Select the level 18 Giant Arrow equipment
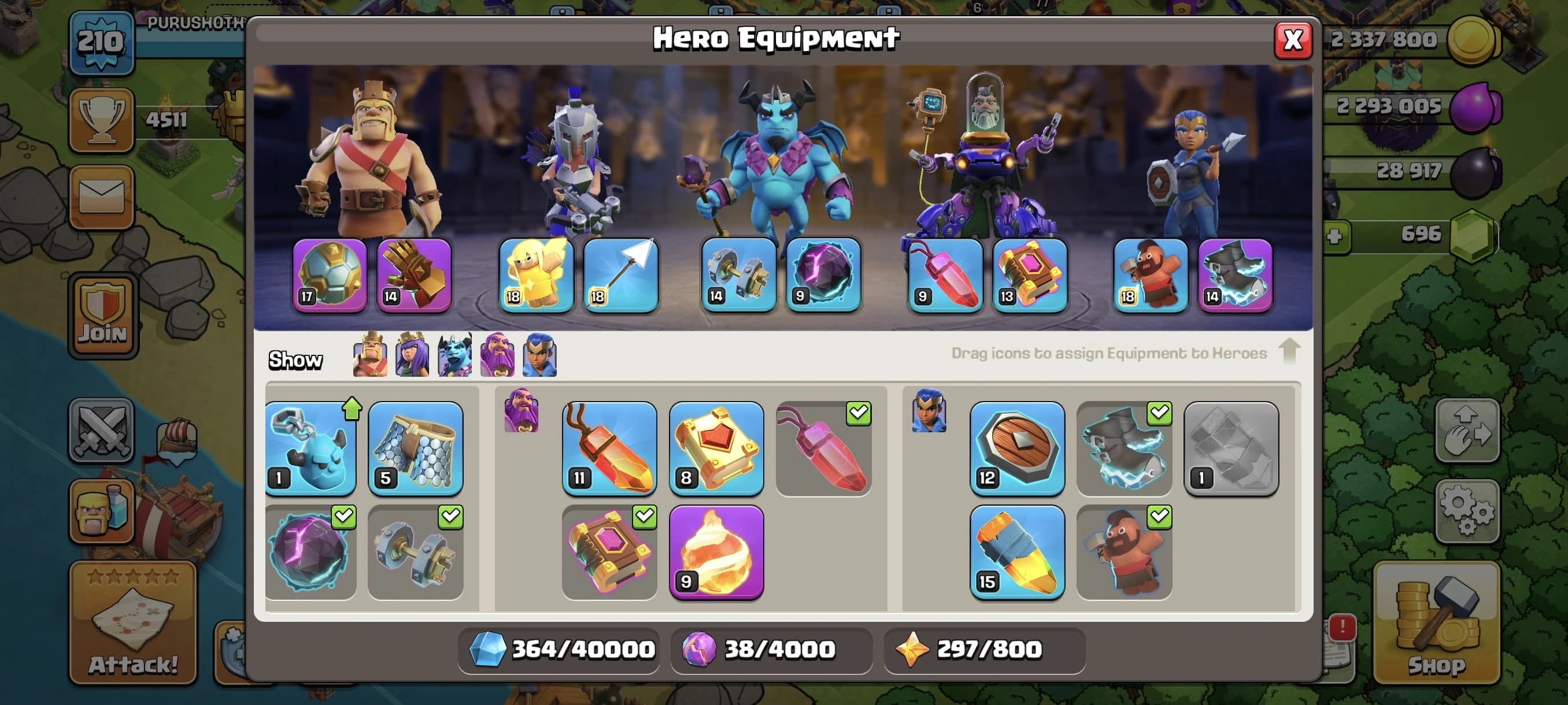The image size is (1568, 705). [620, 275]
